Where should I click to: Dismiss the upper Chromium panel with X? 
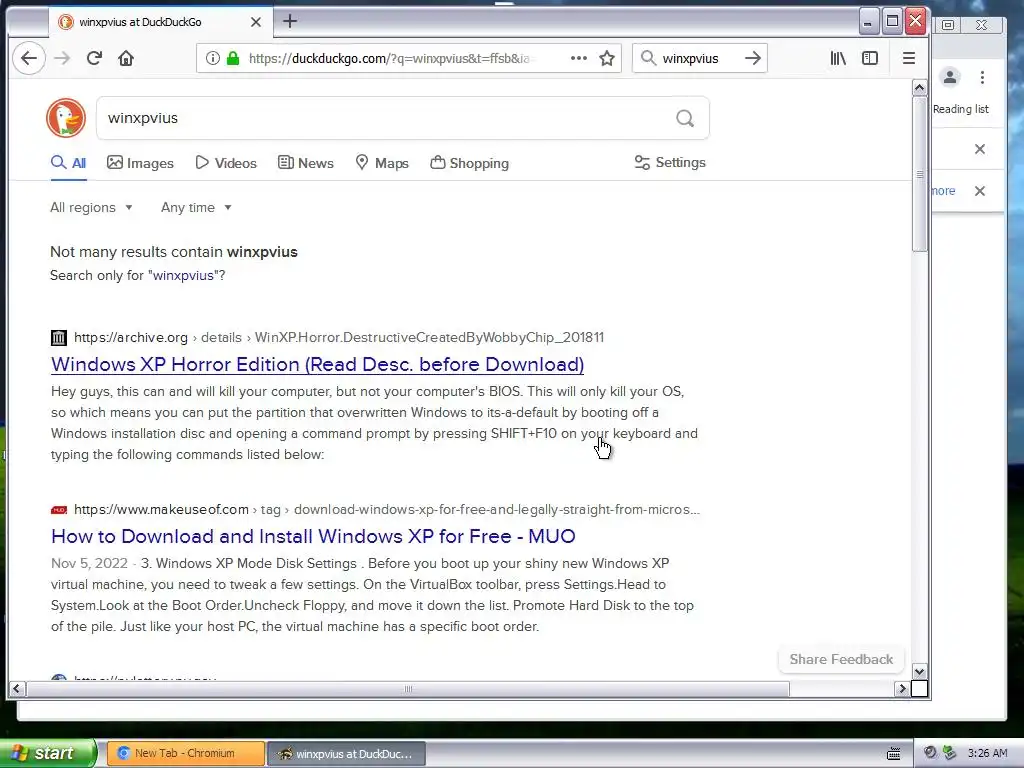(x=980, y=149)
